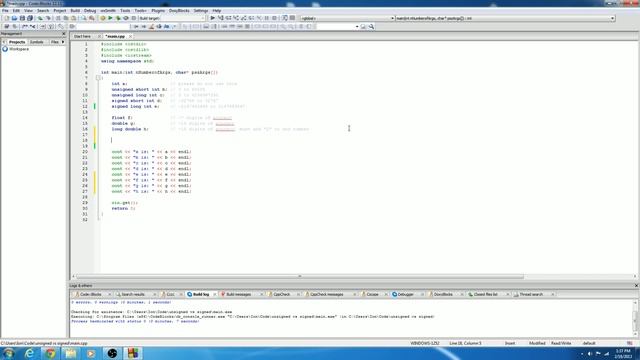Open the search text dropdown arrow

click(357, 27)
